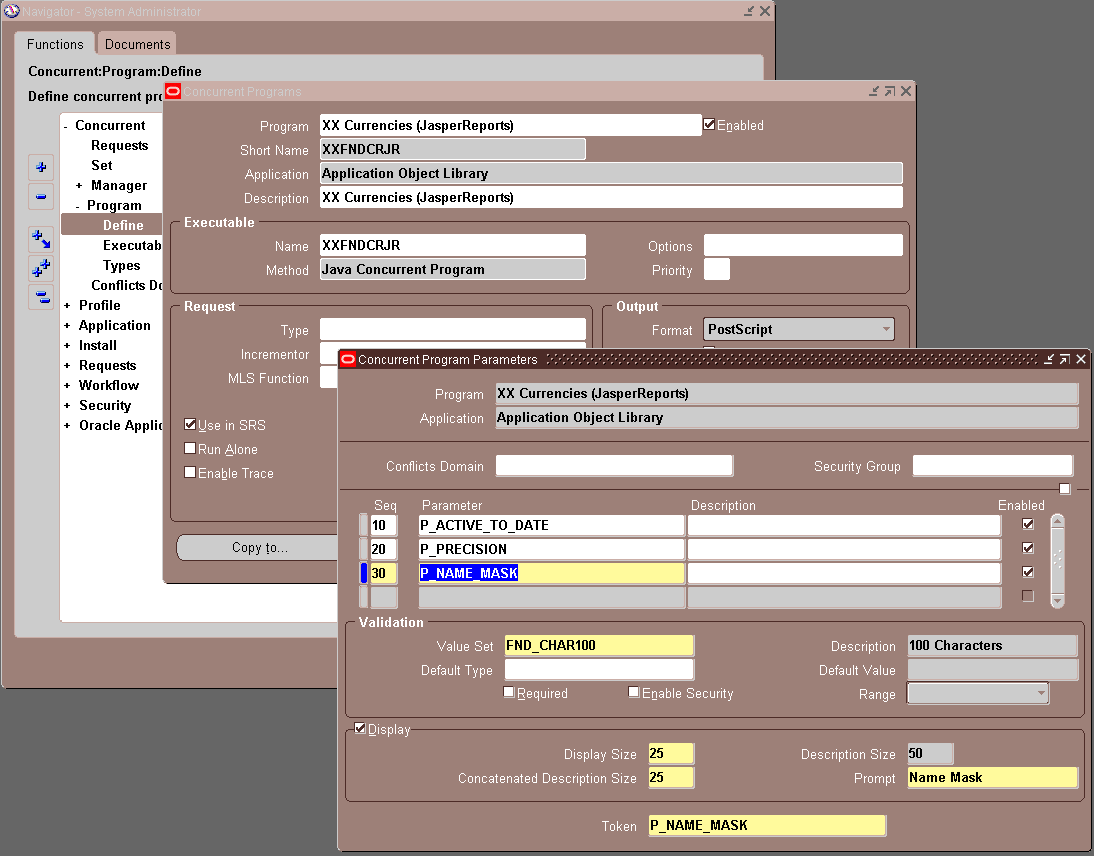Collapse the Concurrent tree node

coord(66,126)
